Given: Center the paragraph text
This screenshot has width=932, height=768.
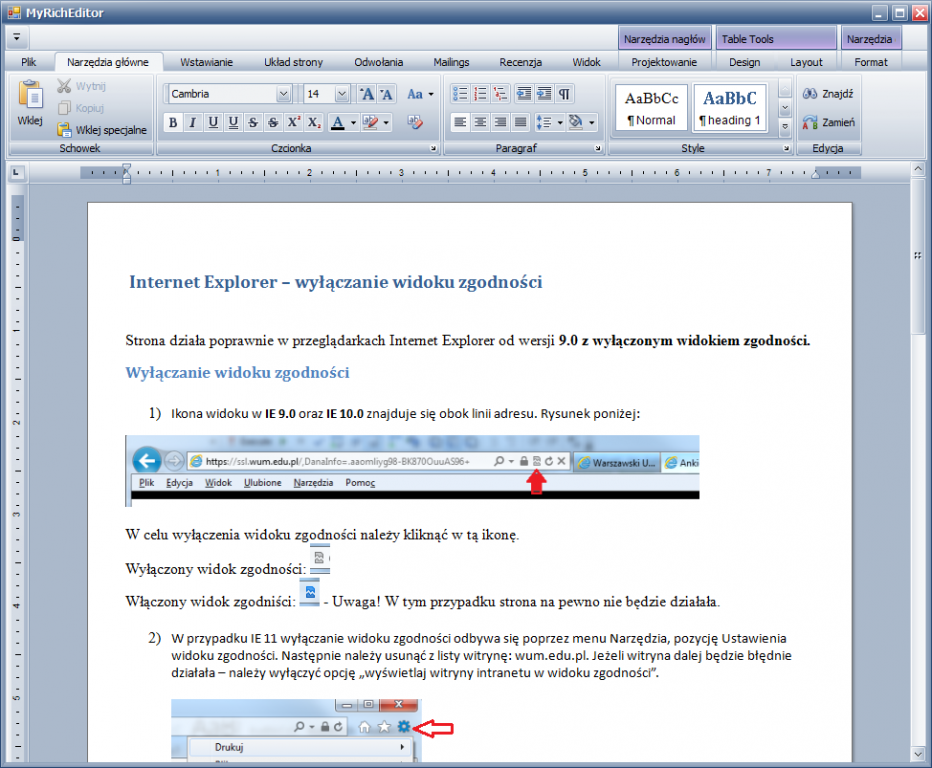Looking at the screenshot, I should (x=480, y=122).
